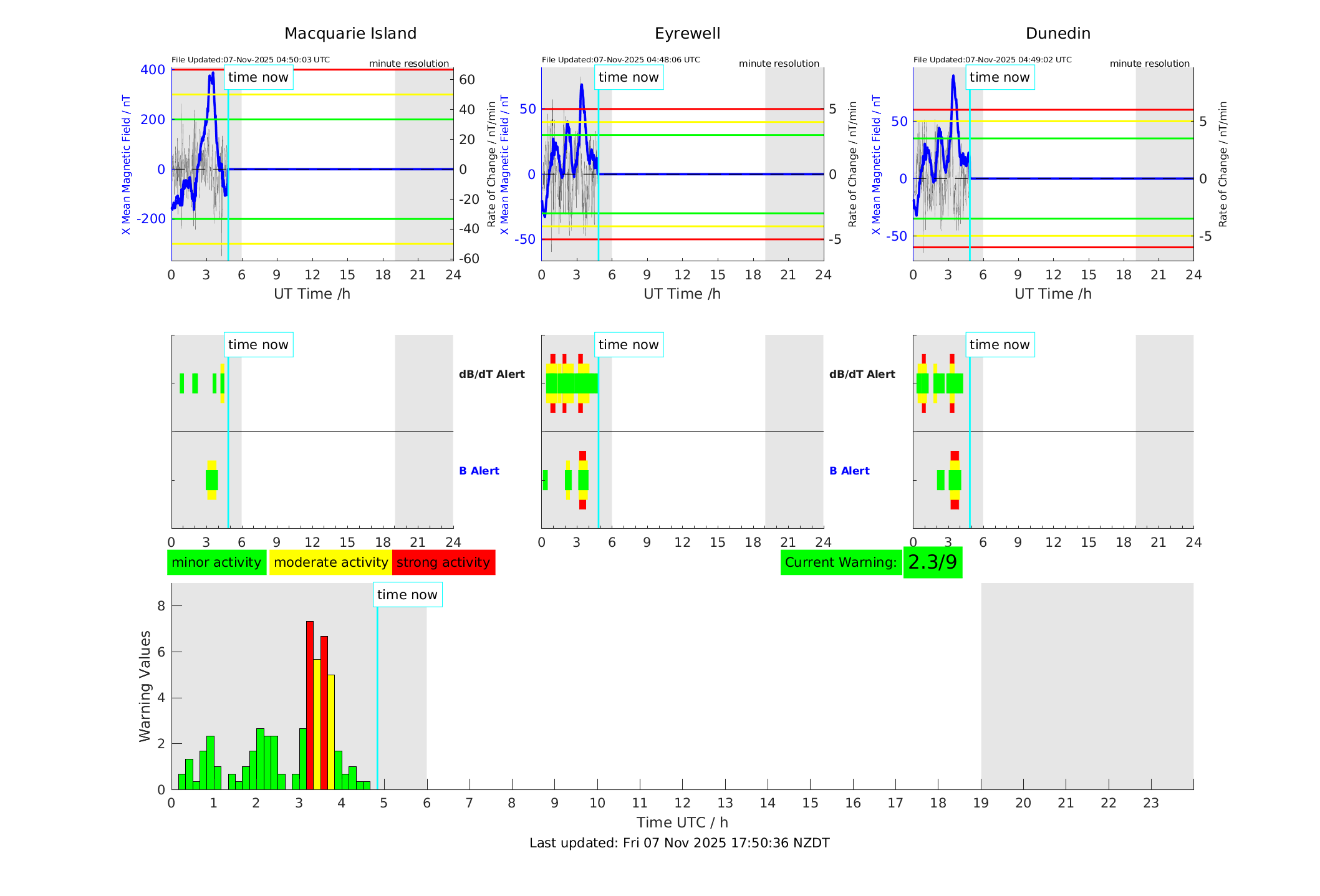Image resolution: width=1320 pixels, height=896 pixels.
Task: Click the Current Warning label box
Action: (841, 562)
